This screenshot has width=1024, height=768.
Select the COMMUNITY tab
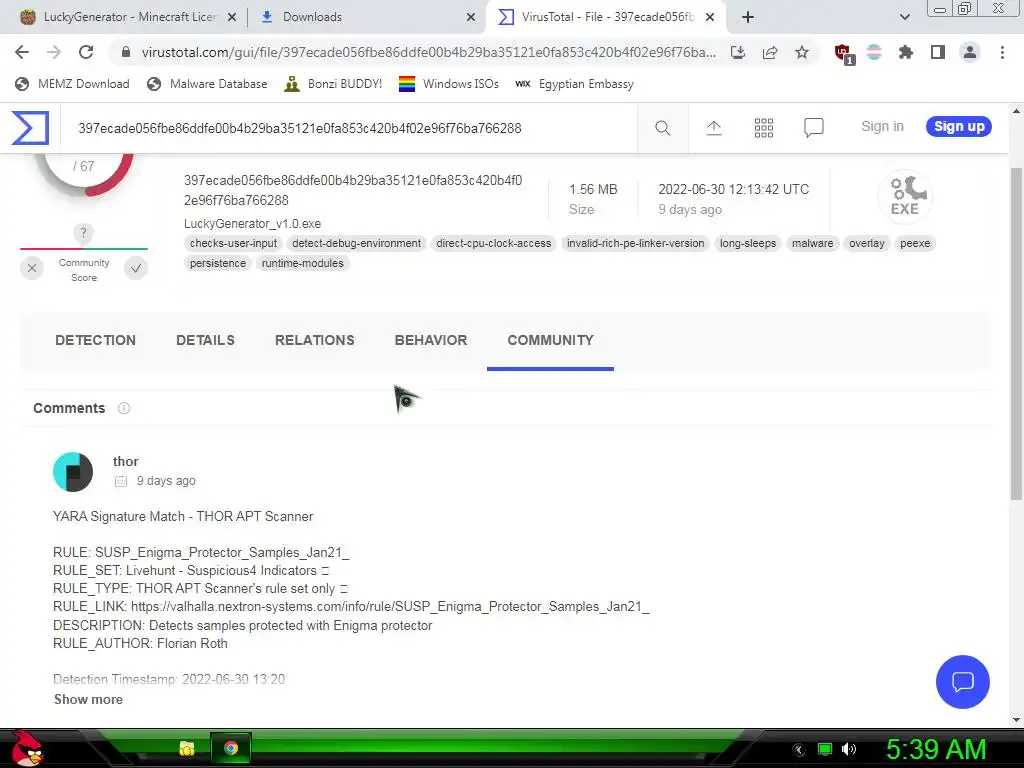pyautogui.click(x=551, y=340)
